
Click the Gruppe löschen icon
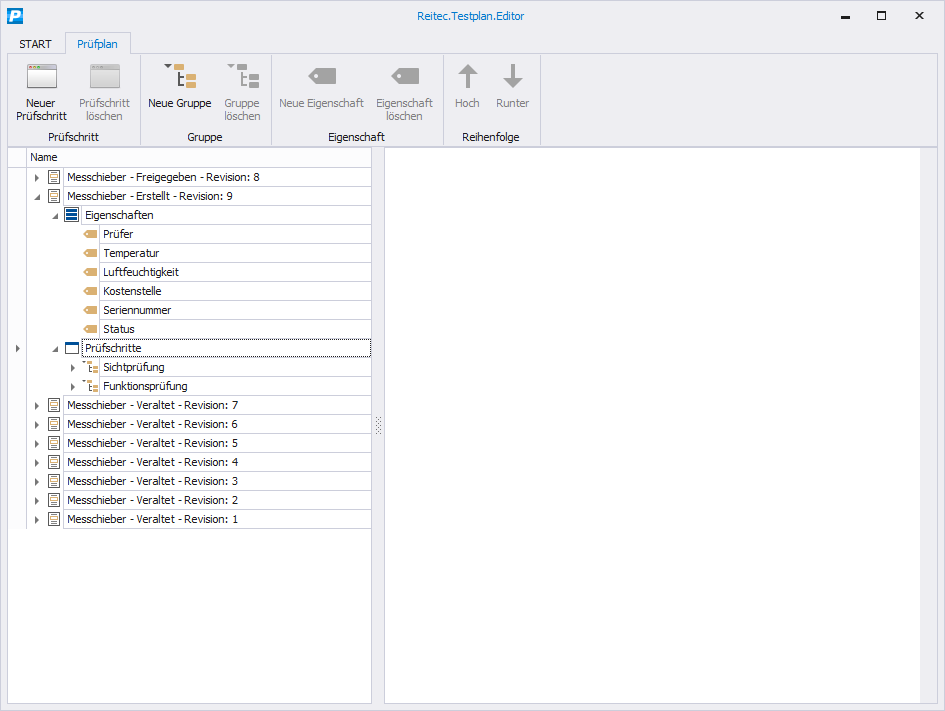(x=241, y=78)
